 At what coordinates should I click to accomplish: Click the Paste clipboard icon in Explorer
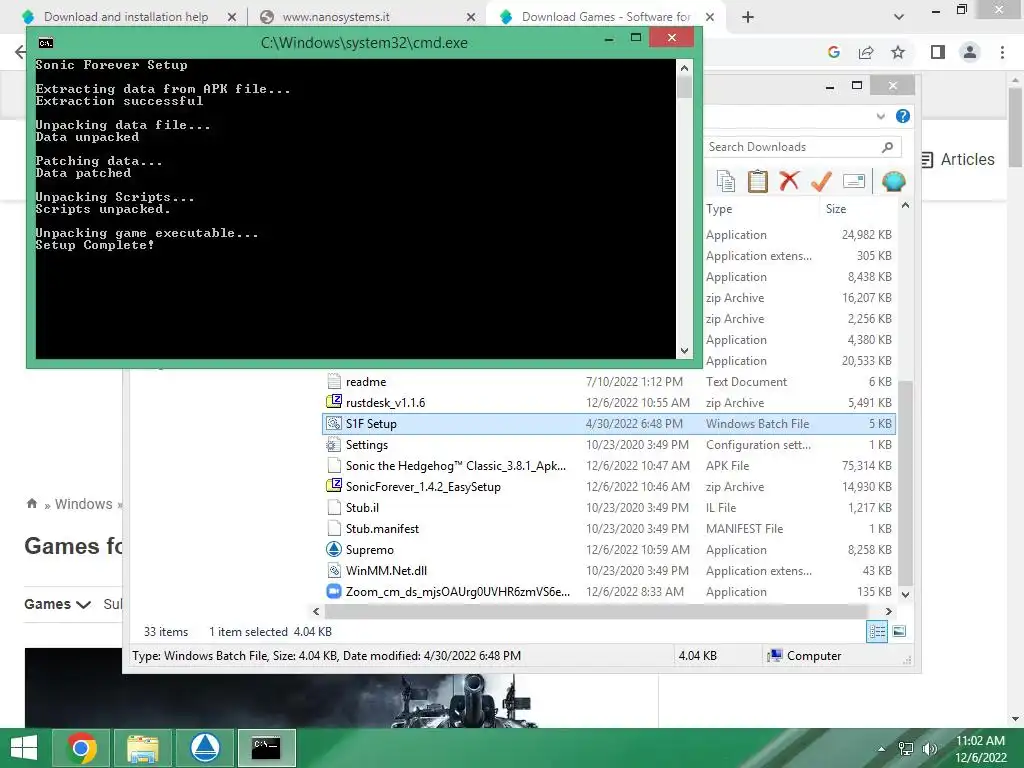(758, 181)
